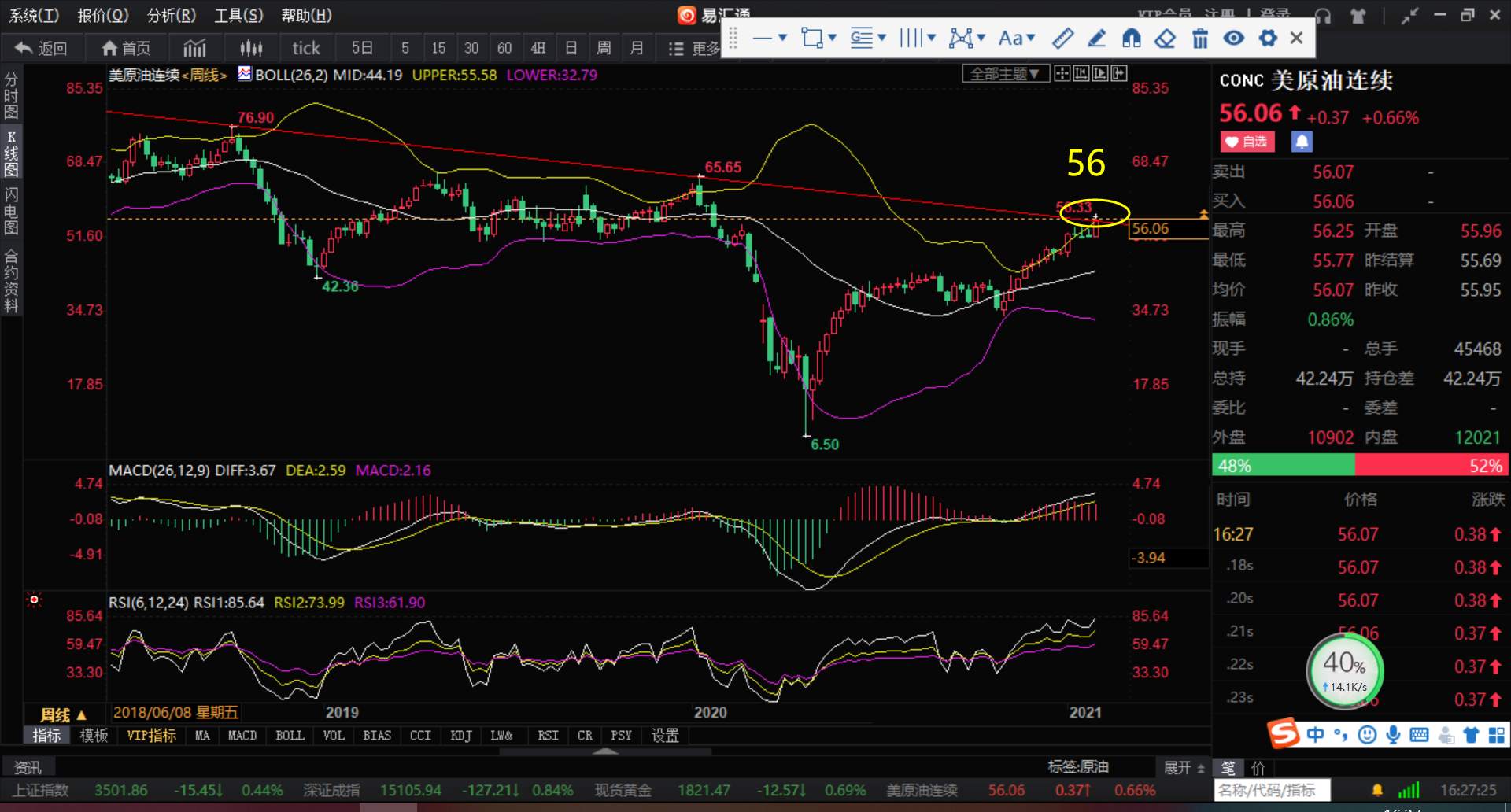Close the floating drawing toolbar
Image resolution: width=1511 pixels, height=812 pixels.
coord(1297,38)
